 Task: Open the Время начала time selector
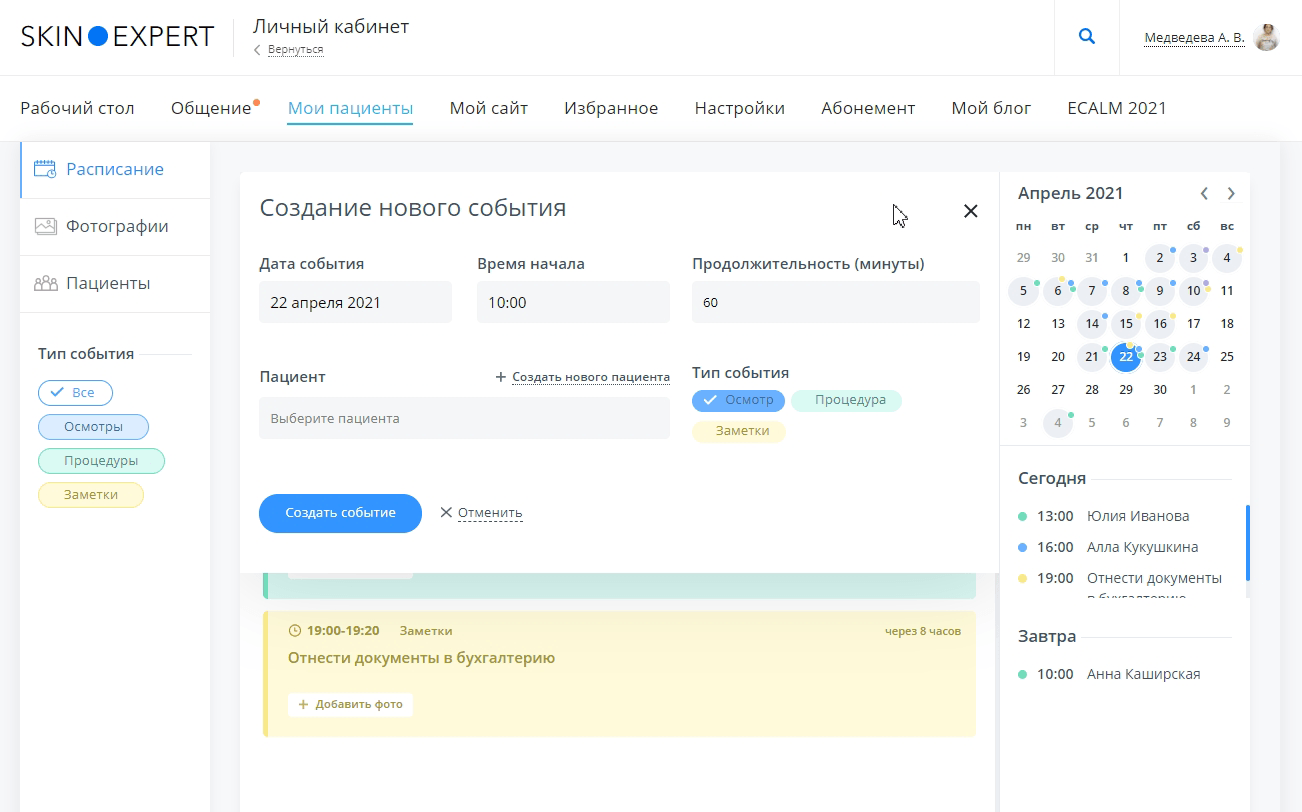[573, 302]
